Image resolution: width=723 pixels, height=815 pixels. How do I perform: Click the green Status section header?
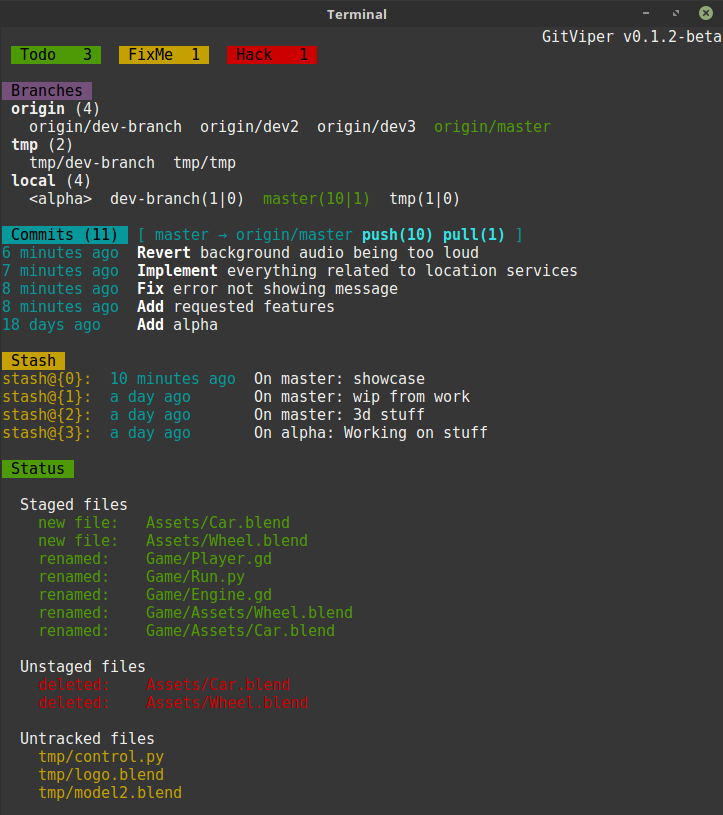pos(38,469)
